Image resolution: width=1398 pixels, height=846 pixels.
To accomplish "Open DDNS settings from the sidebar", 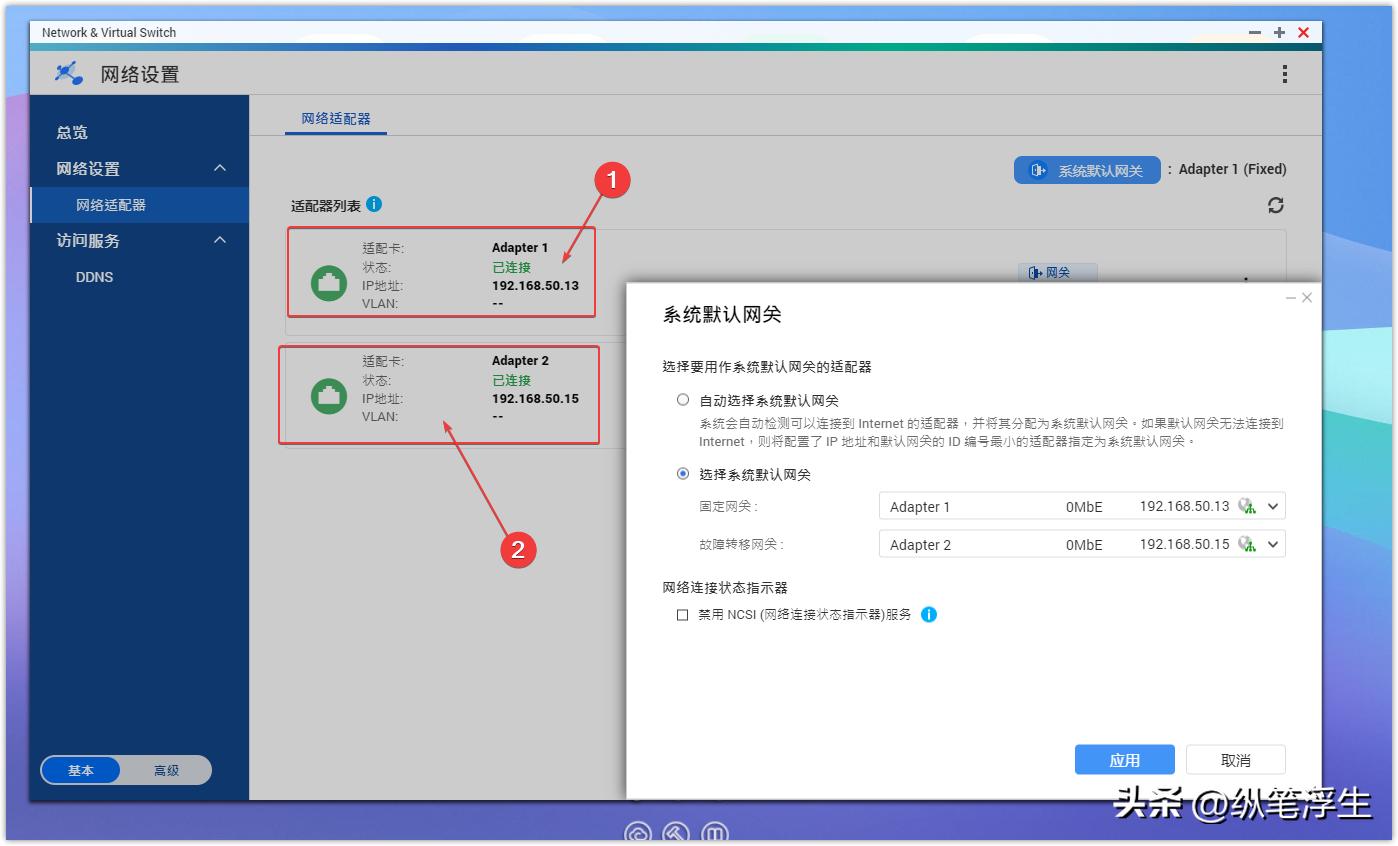I will (x=96, y=277).
